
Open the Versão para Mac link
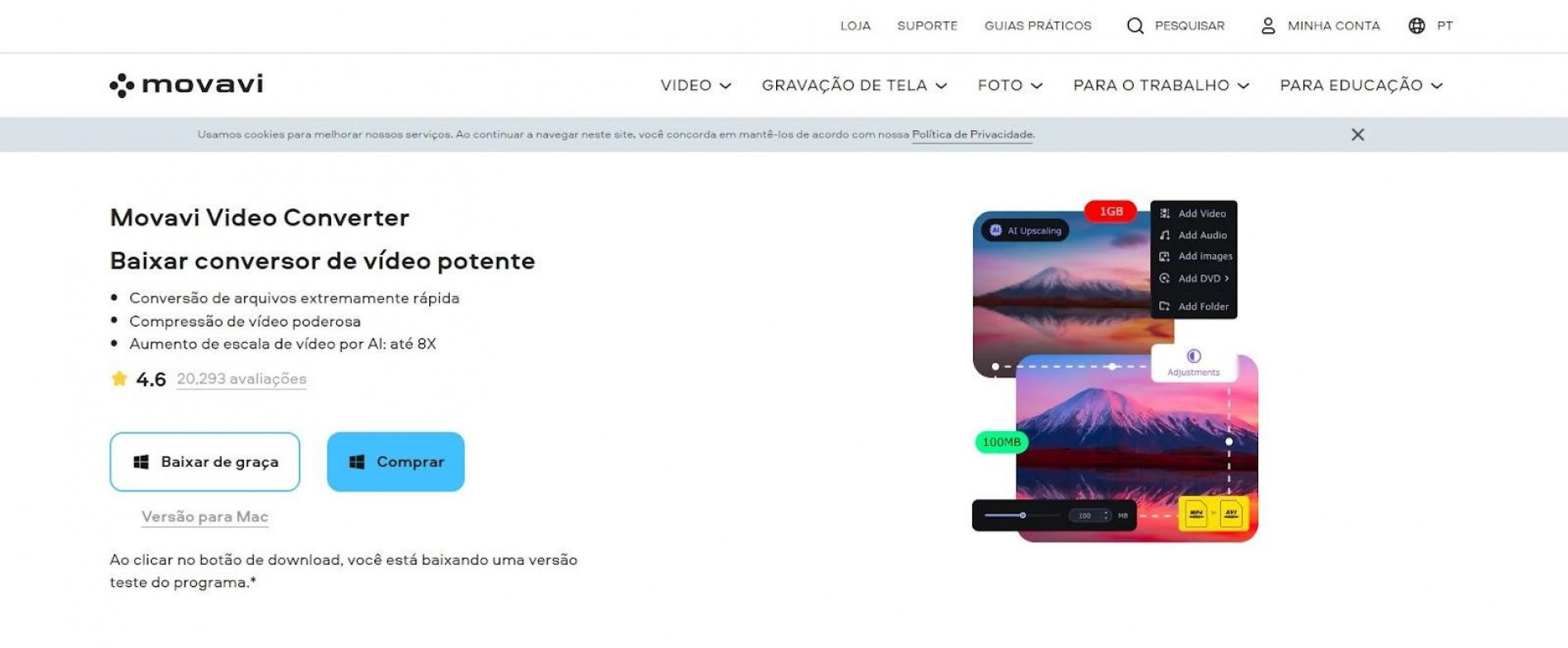click(x=204, y=516)
